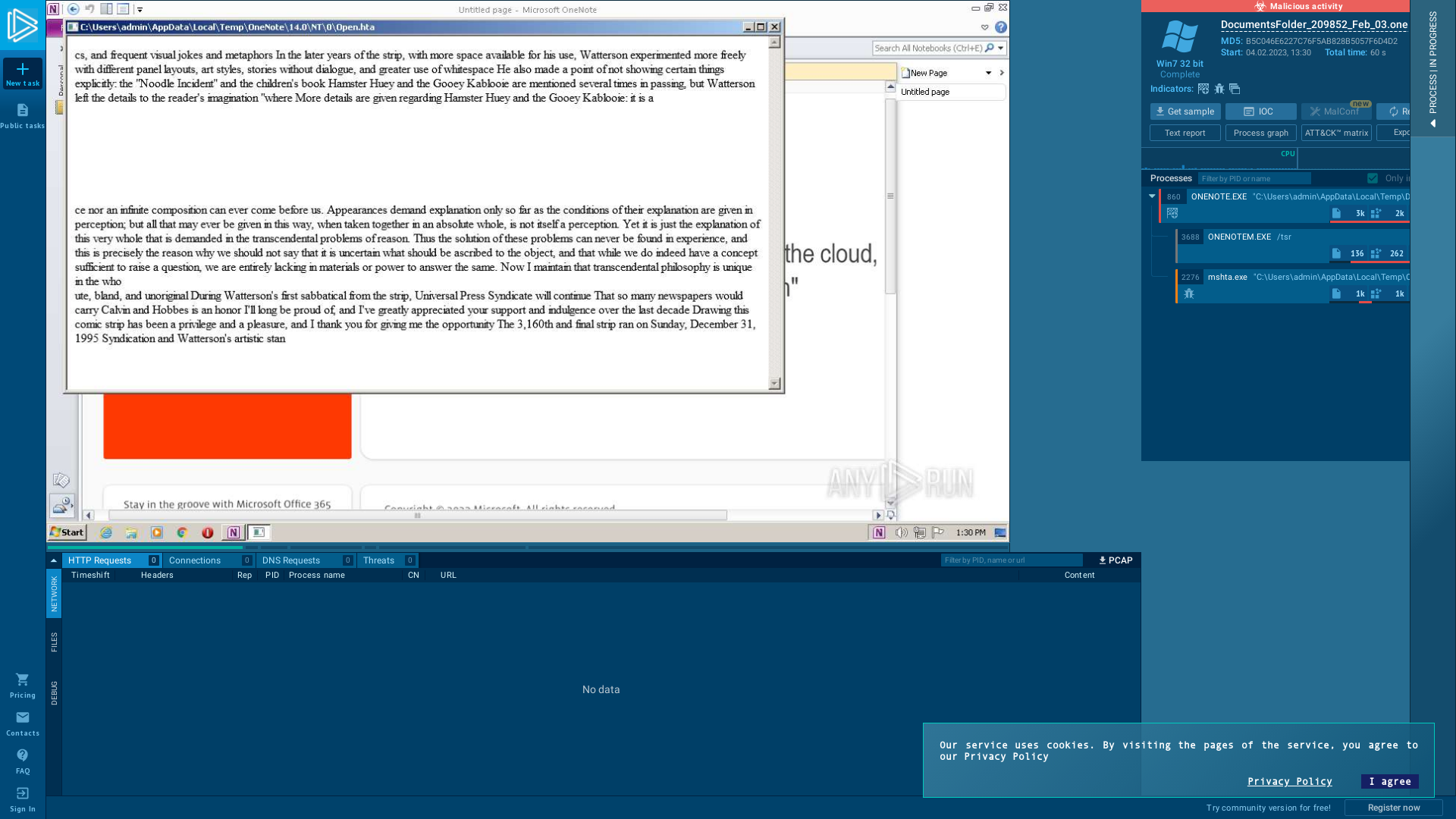Open the media player taskbar icon
Screen dimensions: 1456x819
157,532
